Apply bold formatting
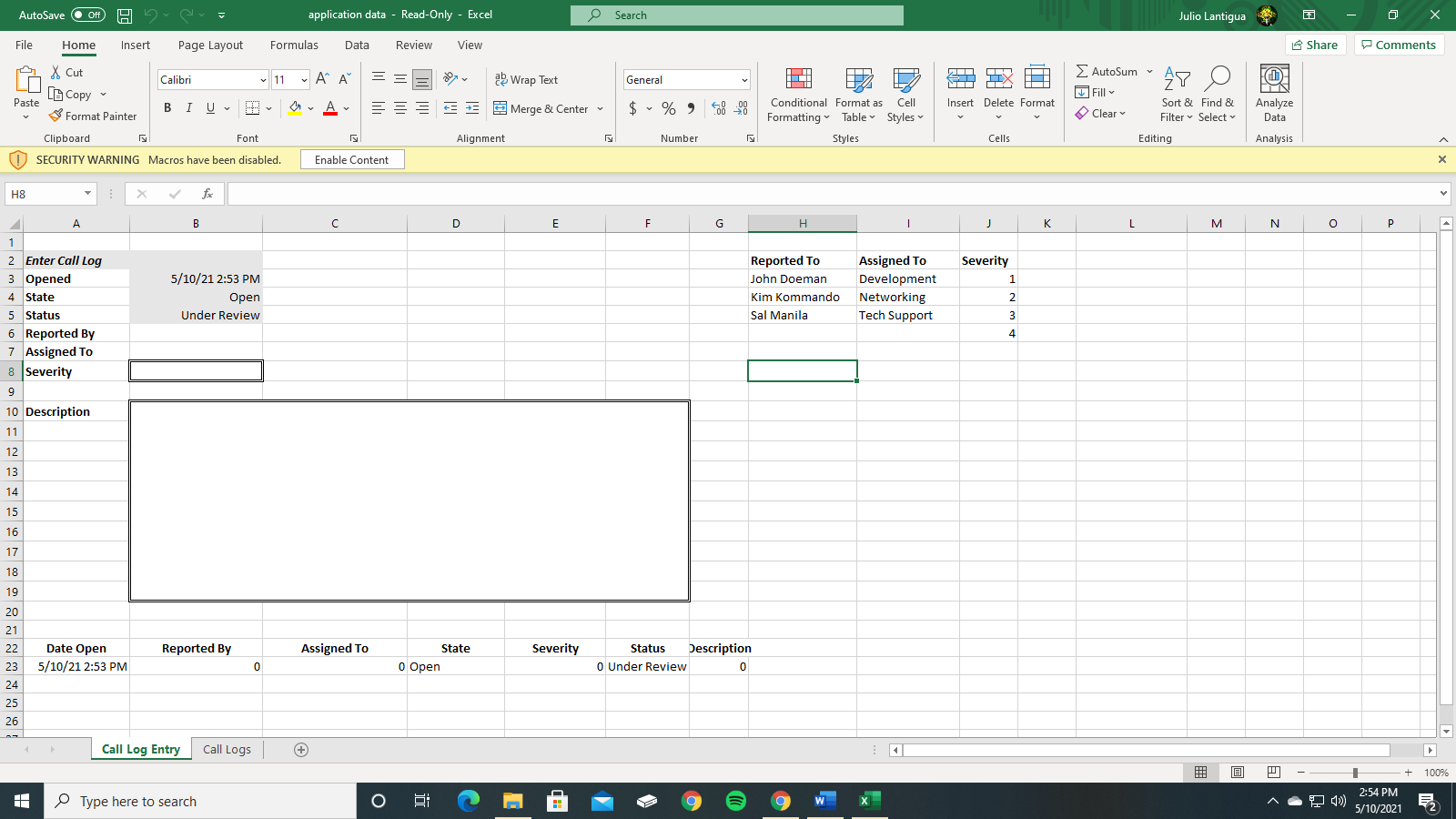 [167, 107]
